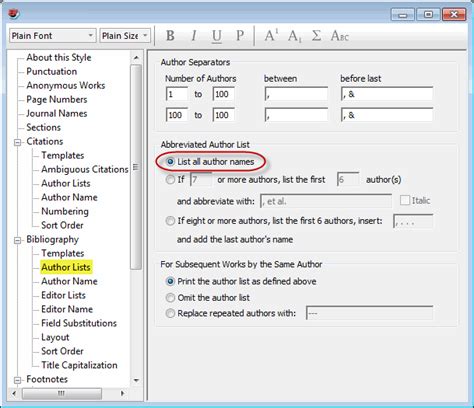Open Editor Name settings
The image size is (474, 408).
67,309
